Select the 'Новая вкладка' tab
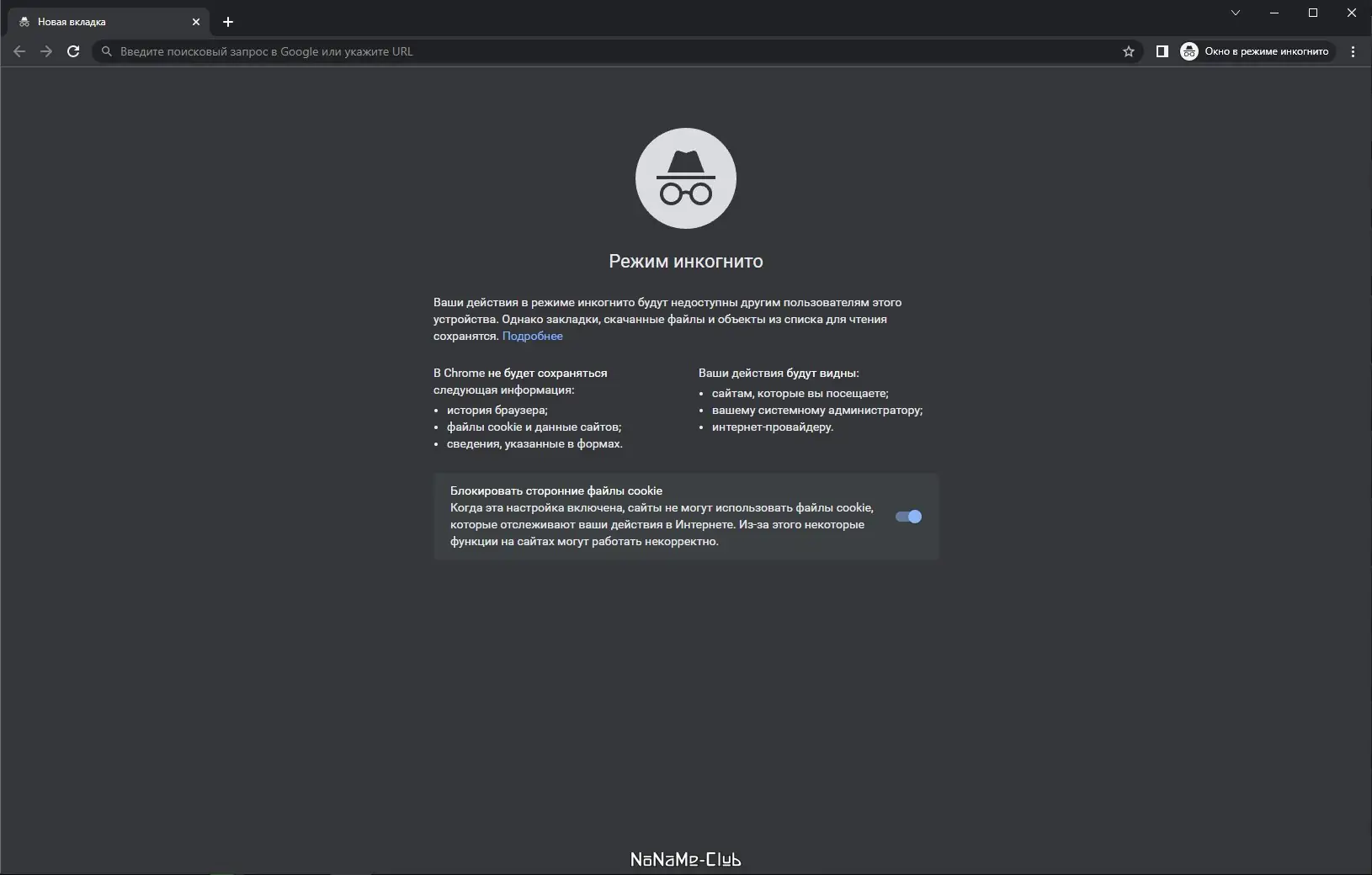1372x875 pixels. (108, 22)
